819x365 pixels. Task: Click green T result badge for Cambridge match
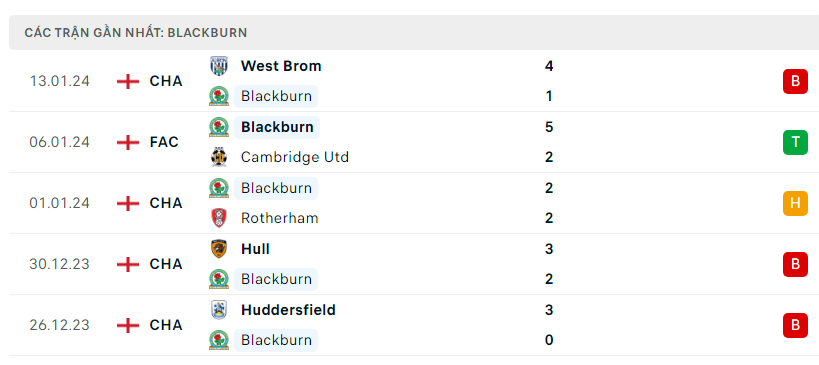click(795, 142)
